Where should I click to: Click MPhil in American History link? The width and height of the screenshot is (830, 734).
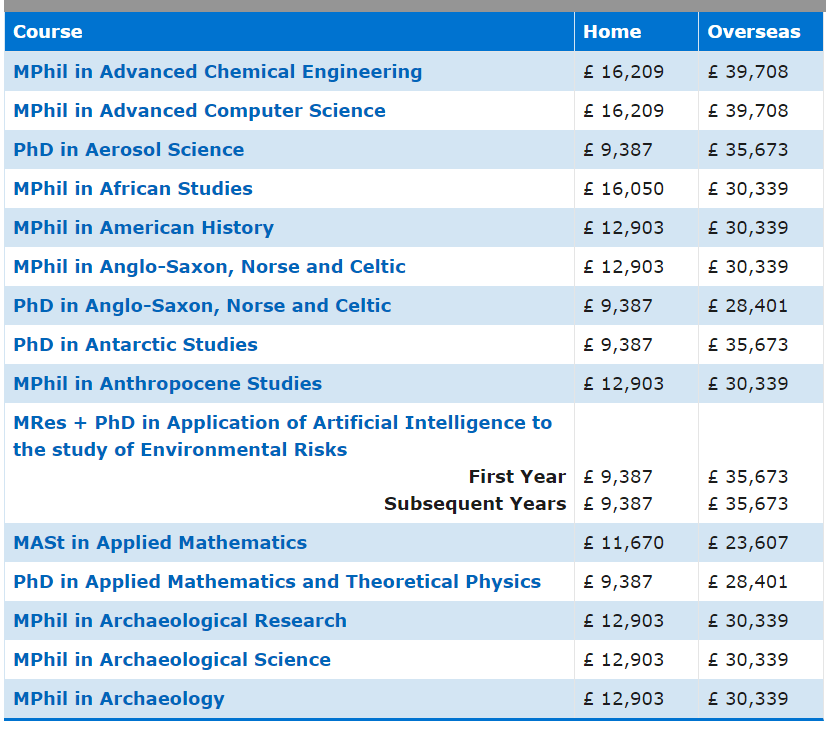tap(143, 228)
